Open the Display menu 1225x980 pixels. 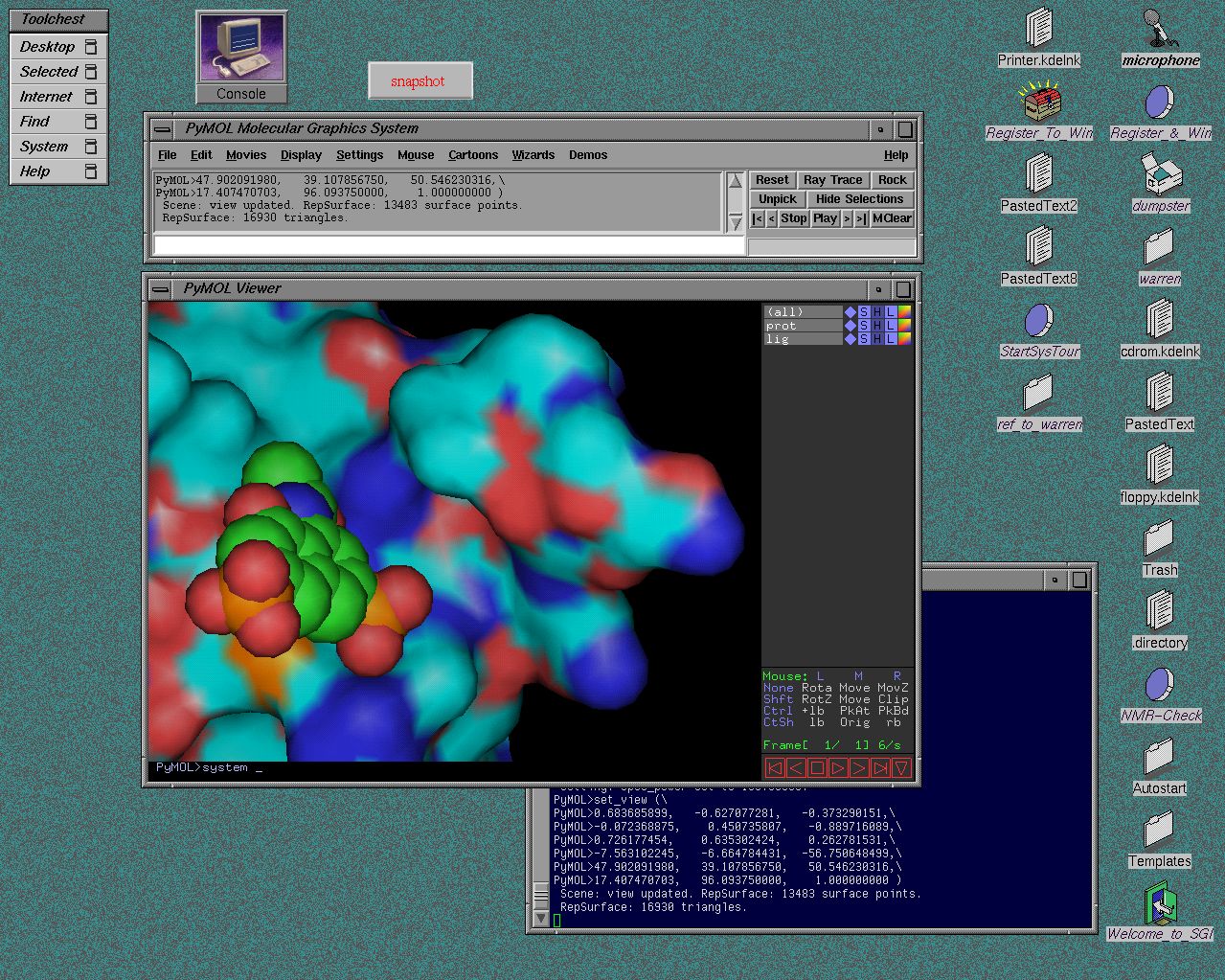point(301,155)
